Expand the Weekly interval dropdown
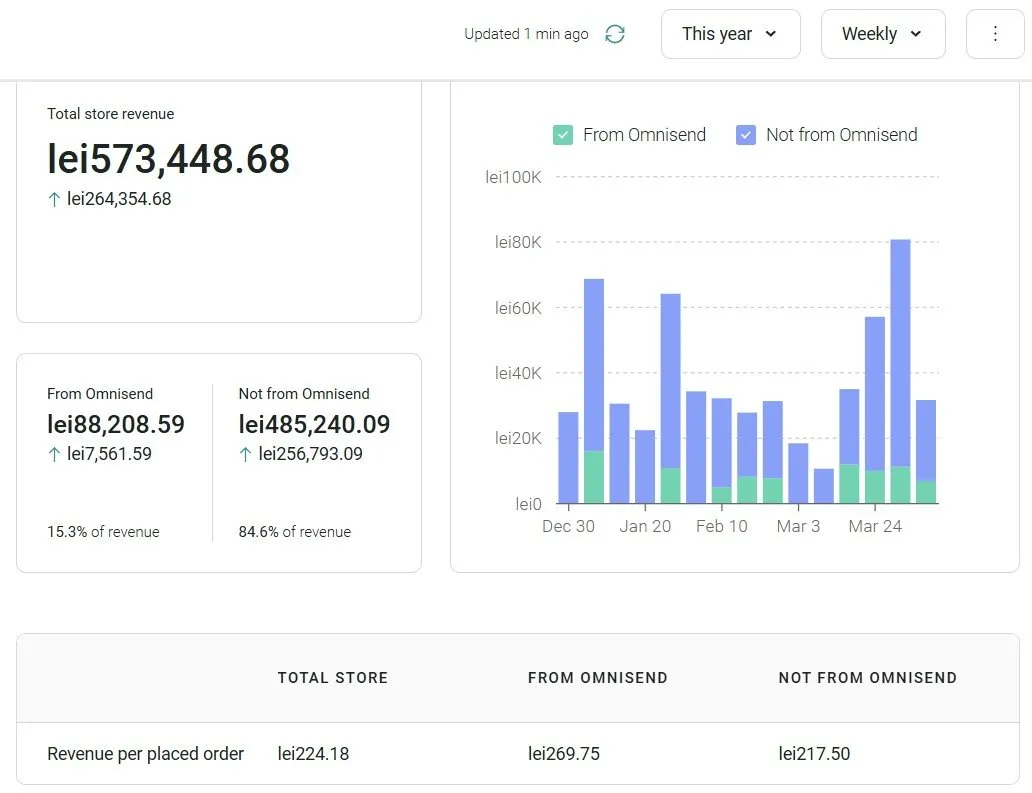 tap(882, 34)
